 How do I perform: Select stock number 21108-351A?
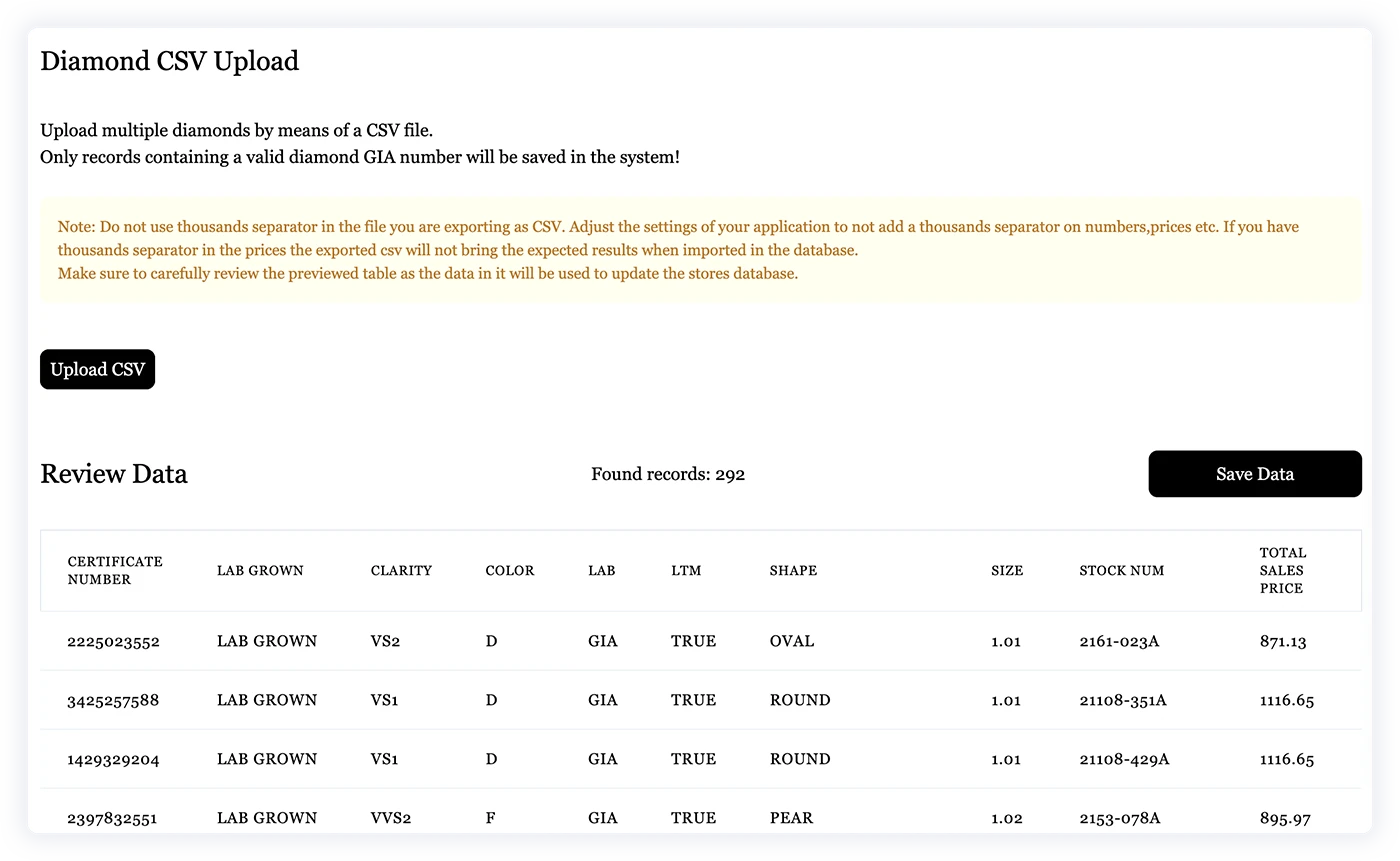pos(1123,700)
